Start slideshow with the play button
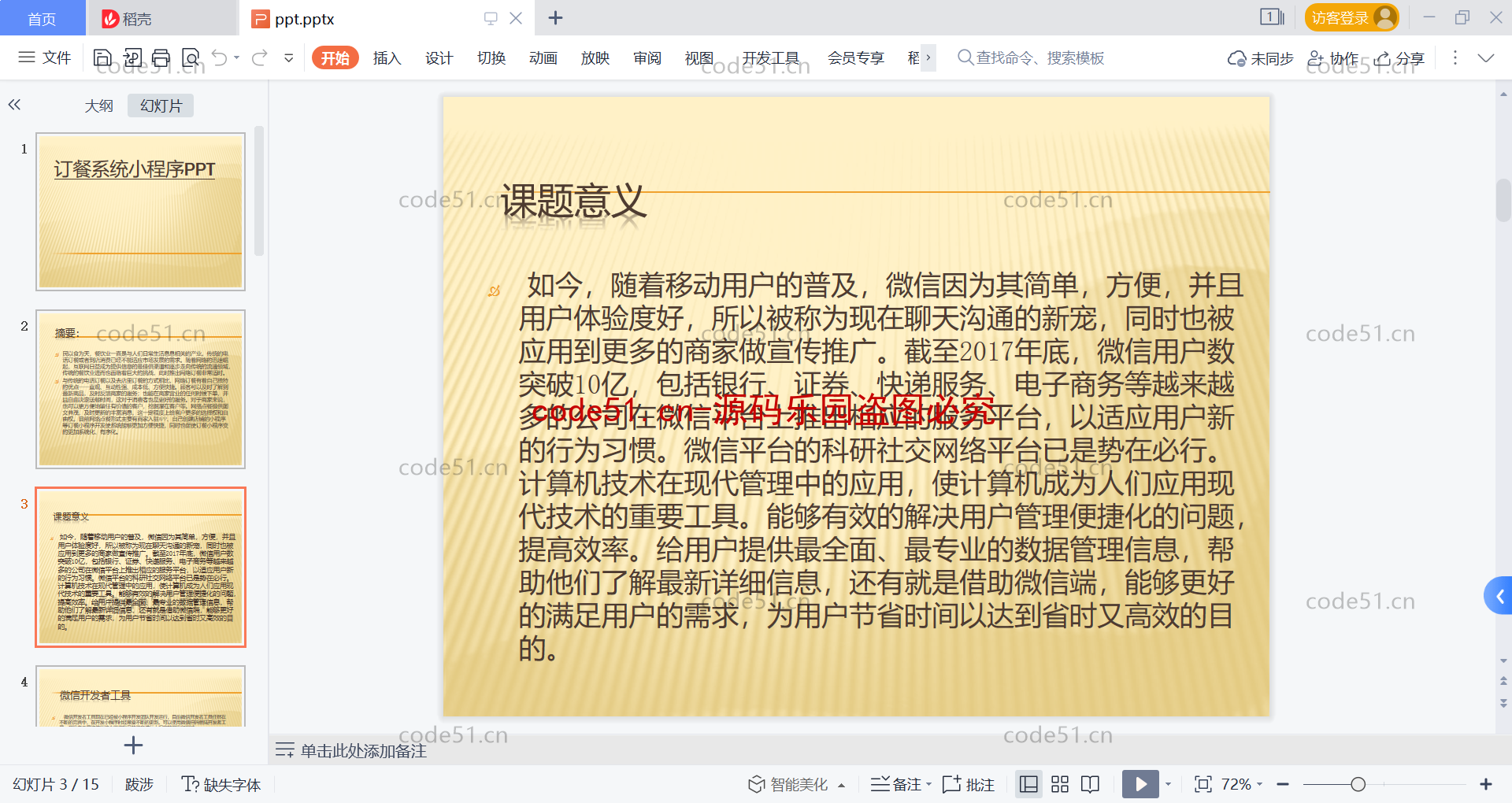 (x=1140, y=784)
